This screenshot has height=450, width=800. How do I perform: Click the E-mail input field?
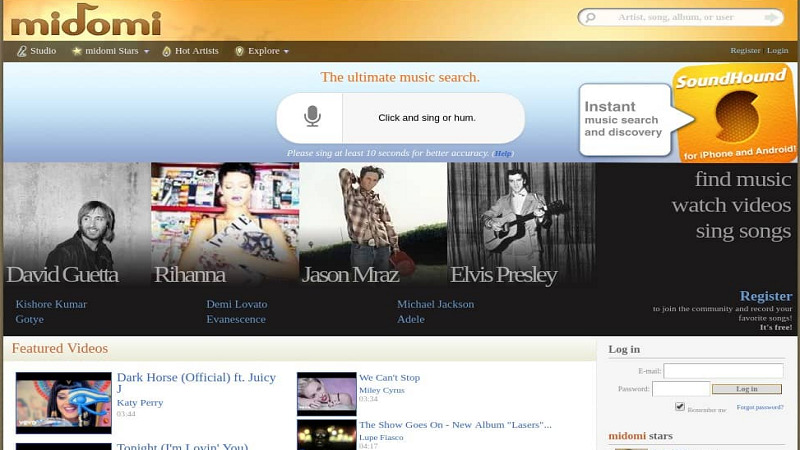pyautogui.click(x=723, y=371)
